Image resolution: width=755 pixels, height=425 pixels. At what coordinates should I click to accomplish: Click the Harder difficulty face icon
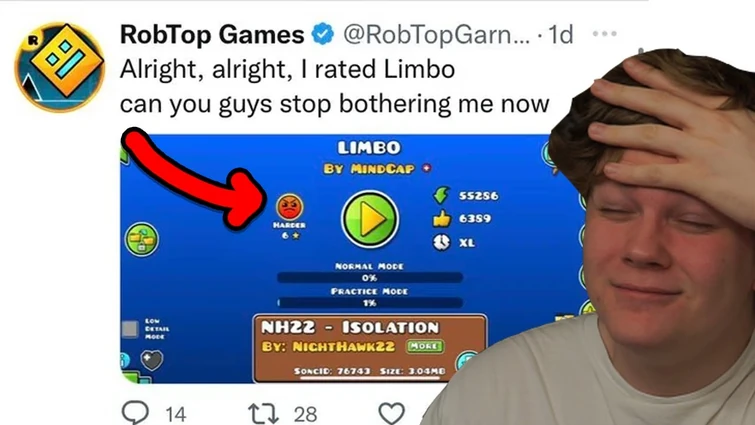[289, 206]
